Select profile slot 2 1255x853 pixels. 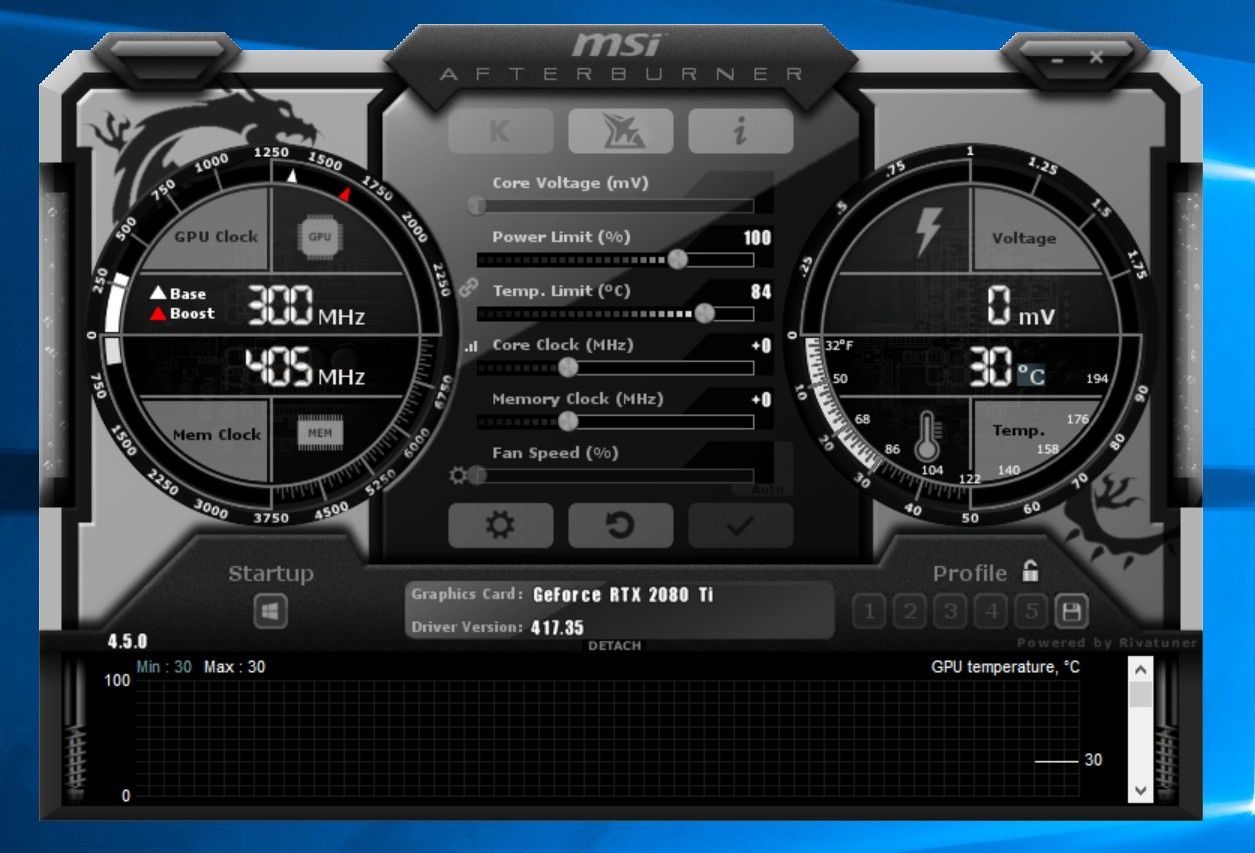click(x=909, y=611)
